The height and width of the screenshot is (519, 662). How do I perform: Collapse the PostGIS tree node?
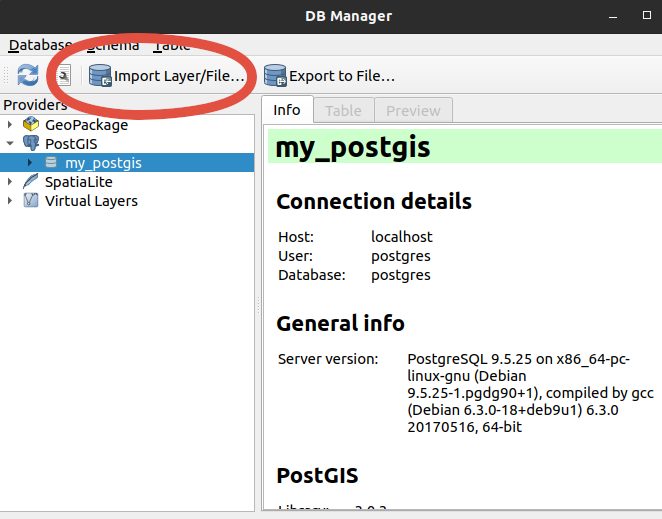[10, 144]
